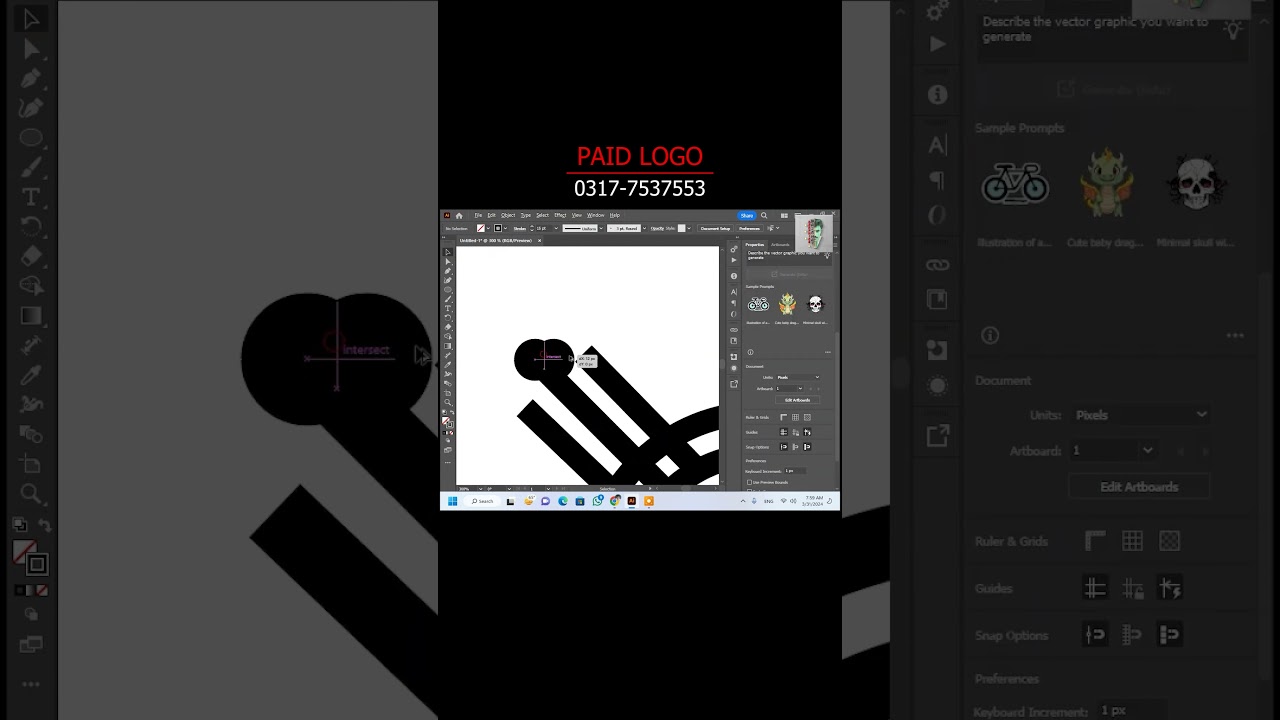Open the Illustrator search magnifier icon
Image resolution: width=1280 pixels, height=720 pixels.
pyautogui.click(x=764, y=216)
